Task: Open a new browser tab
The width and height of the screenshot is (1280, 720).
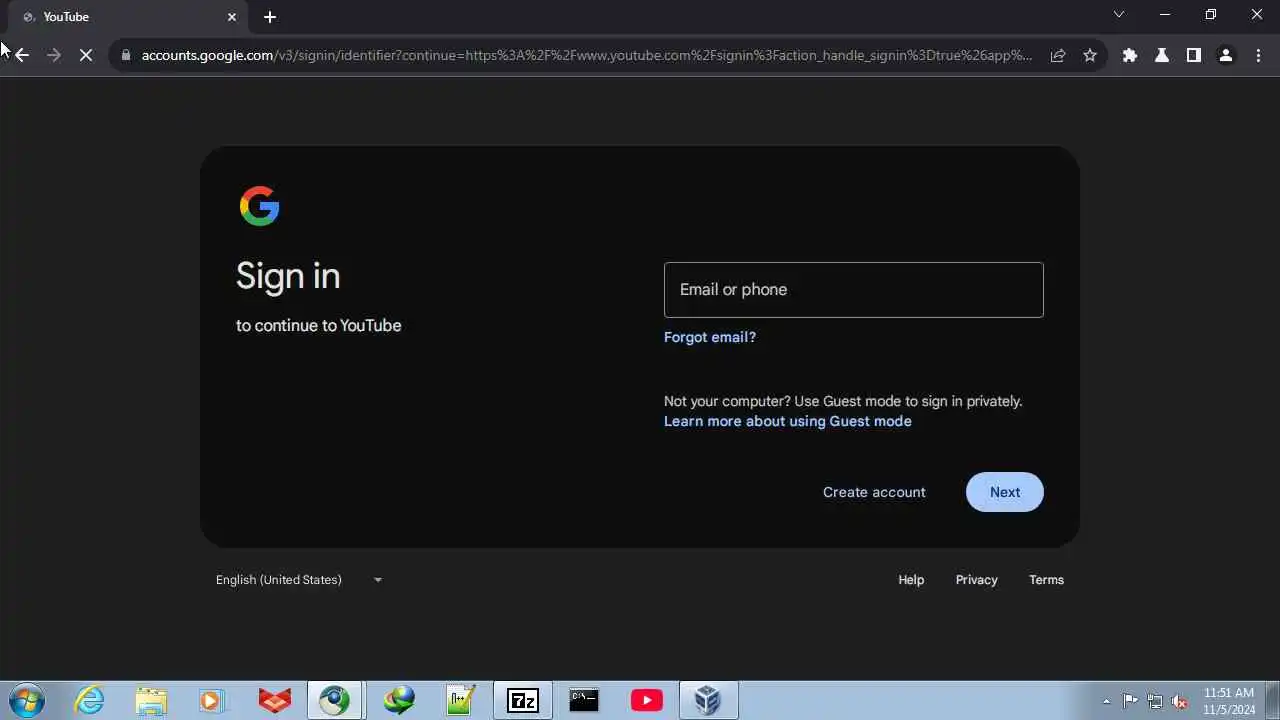Action: coord(270,17)
